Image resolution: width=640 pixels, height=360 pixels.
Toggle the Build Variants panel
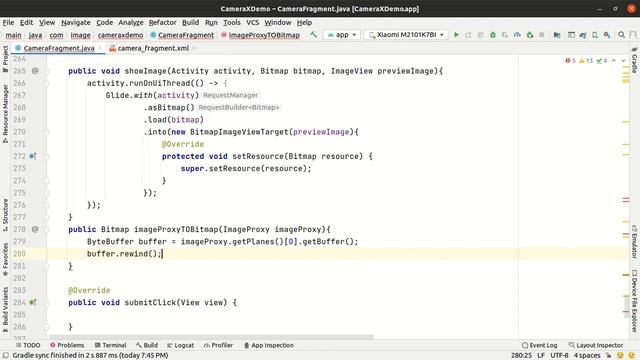5,309
